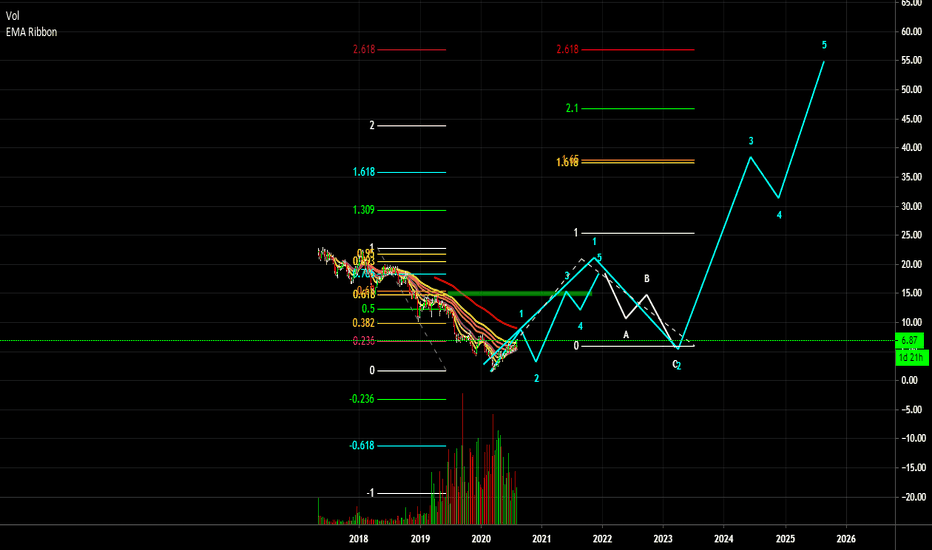The width and height of the screenshot is (932, 550).
Task: Select the orange 0.382 Fibonacci label
Action: click(364, 323)
